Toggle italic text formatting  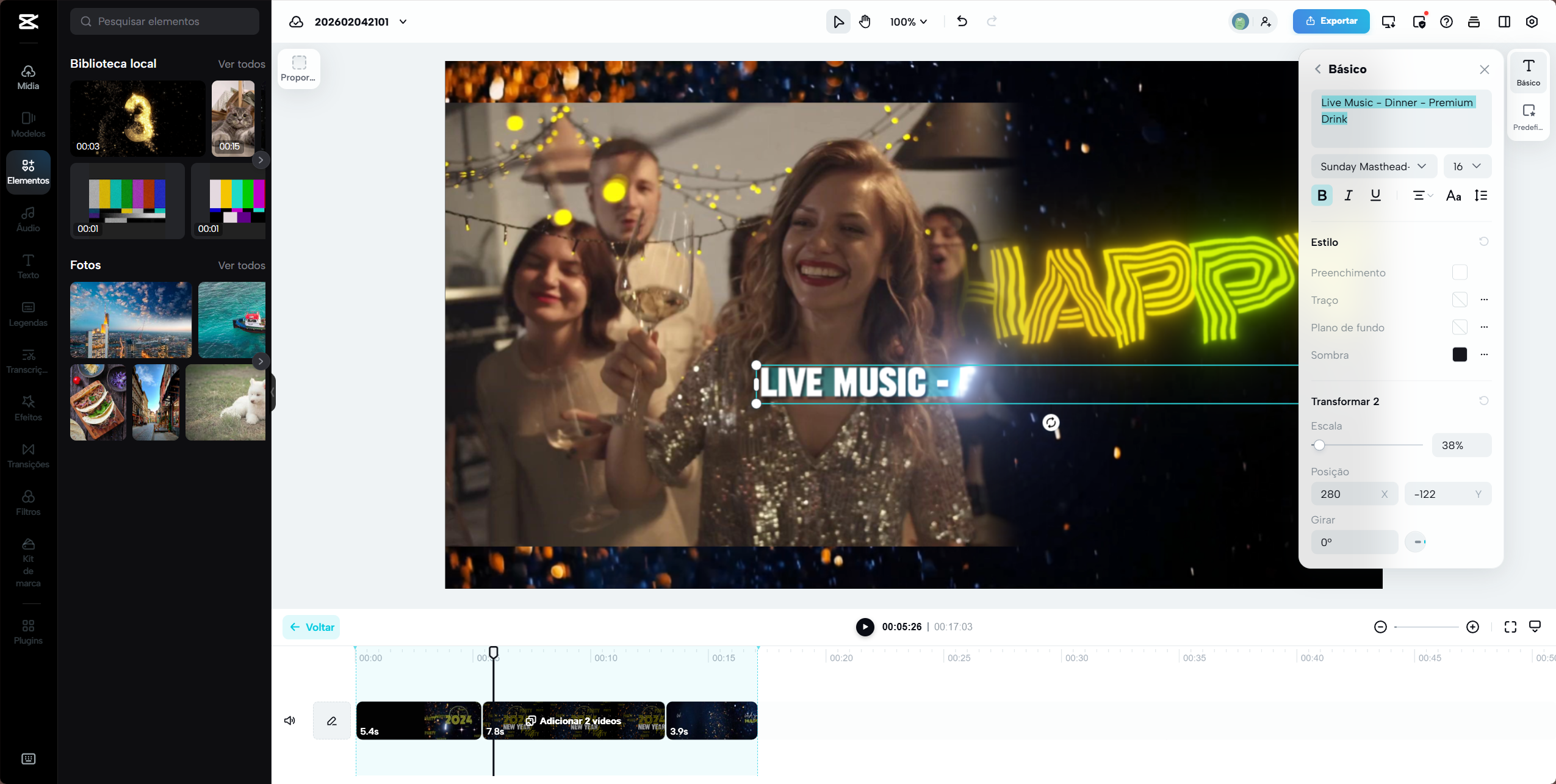click(x=1349, y=195)
